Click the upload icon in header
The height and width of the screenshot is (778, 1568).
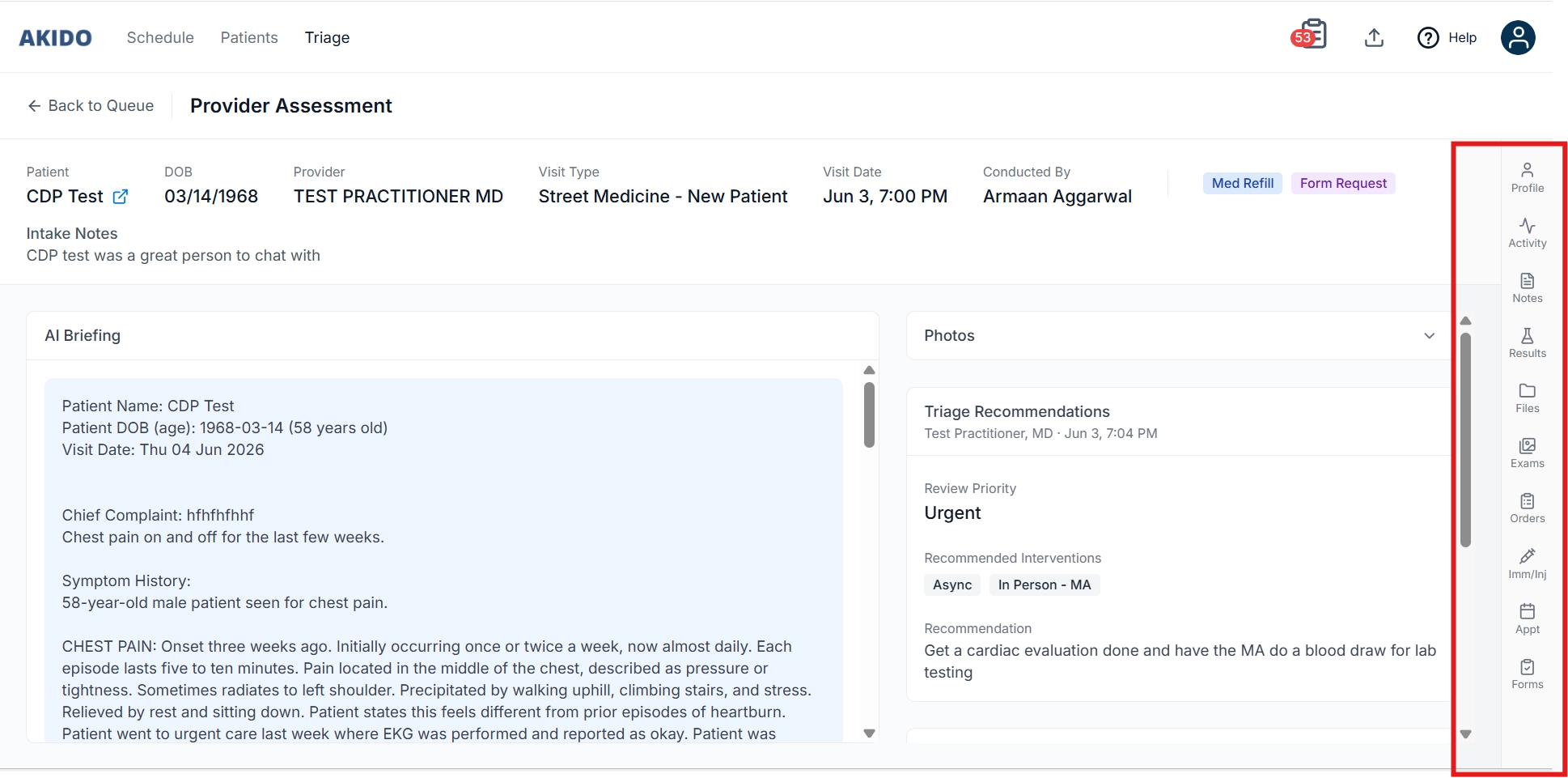point(1374,37)
